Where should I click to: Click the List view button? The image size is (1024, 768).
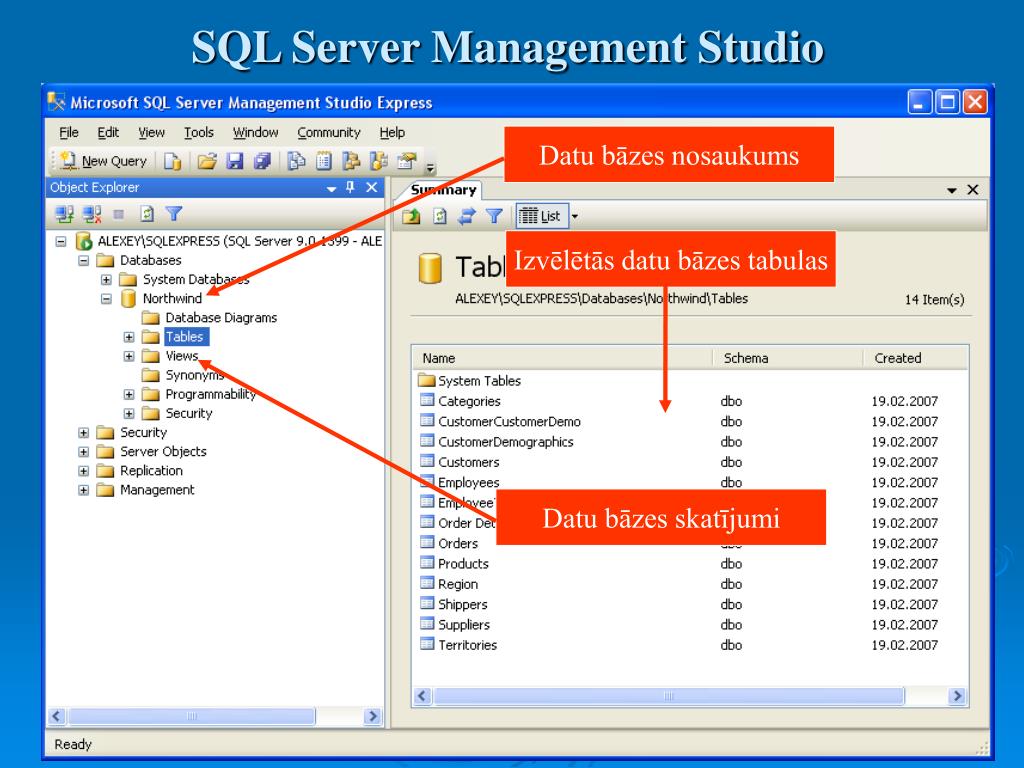(541, 216)
